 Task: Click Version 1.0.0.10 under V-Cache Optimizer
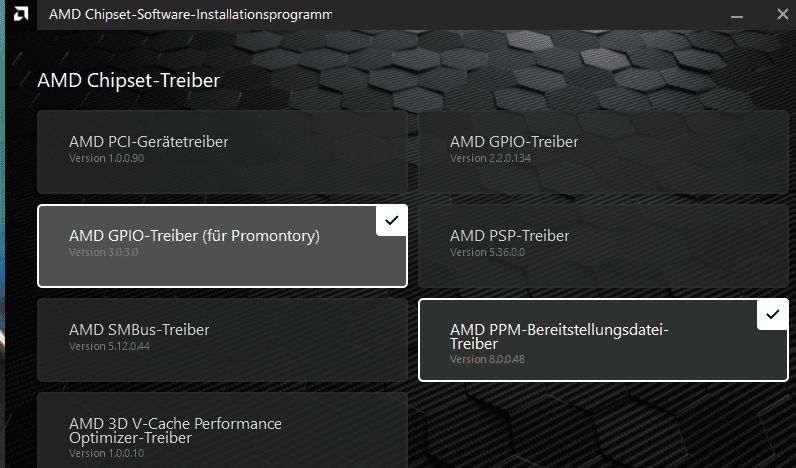tap(106, 453)
